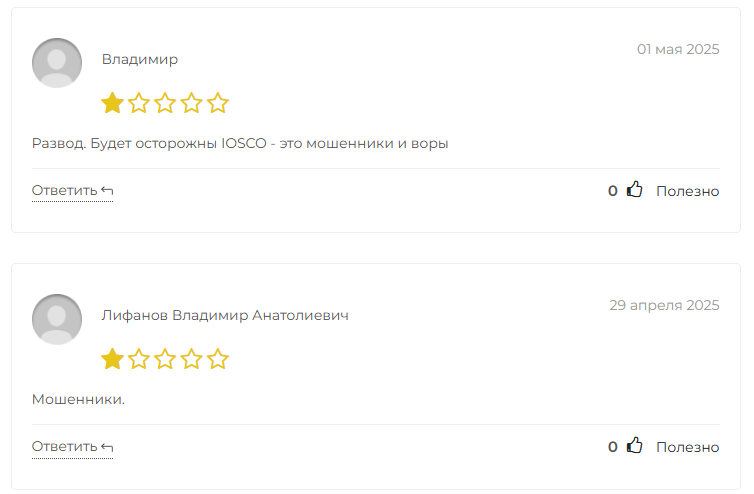Click reply arrow icon under Мошенники review
The image size is (754, 494).
coord(107,447)
